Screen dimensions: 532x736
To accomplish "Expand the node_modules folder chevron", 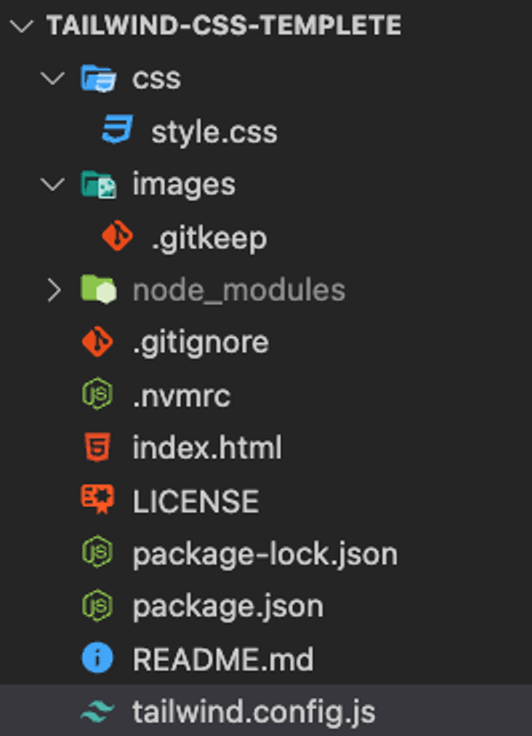I will pos(54,290).
